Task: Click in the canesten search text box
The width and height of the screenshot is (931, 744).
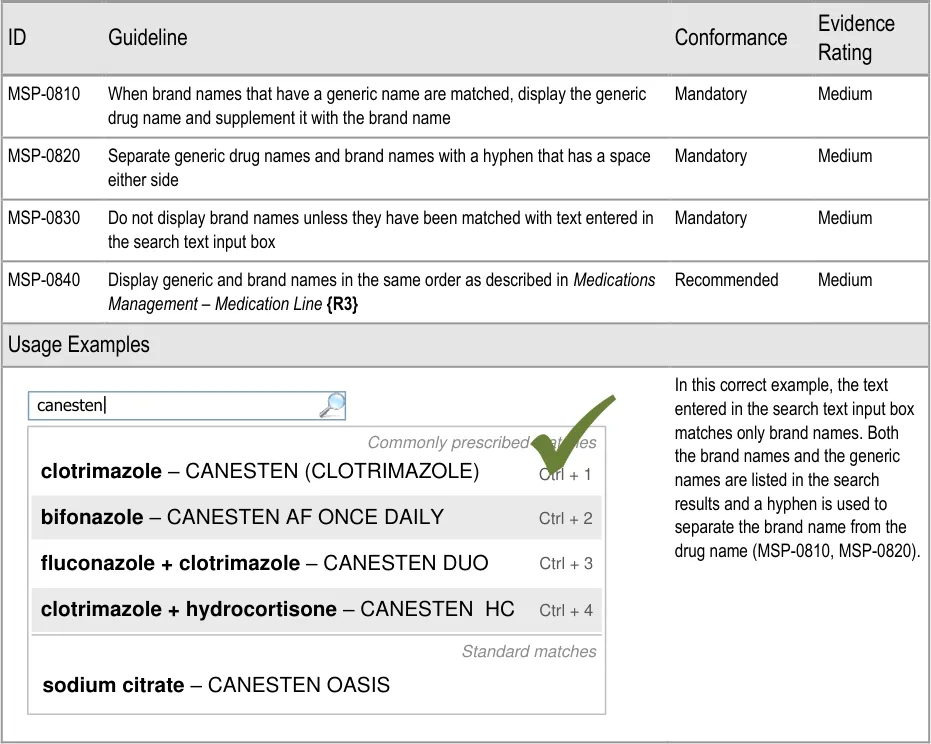Action: click(175, 405)
